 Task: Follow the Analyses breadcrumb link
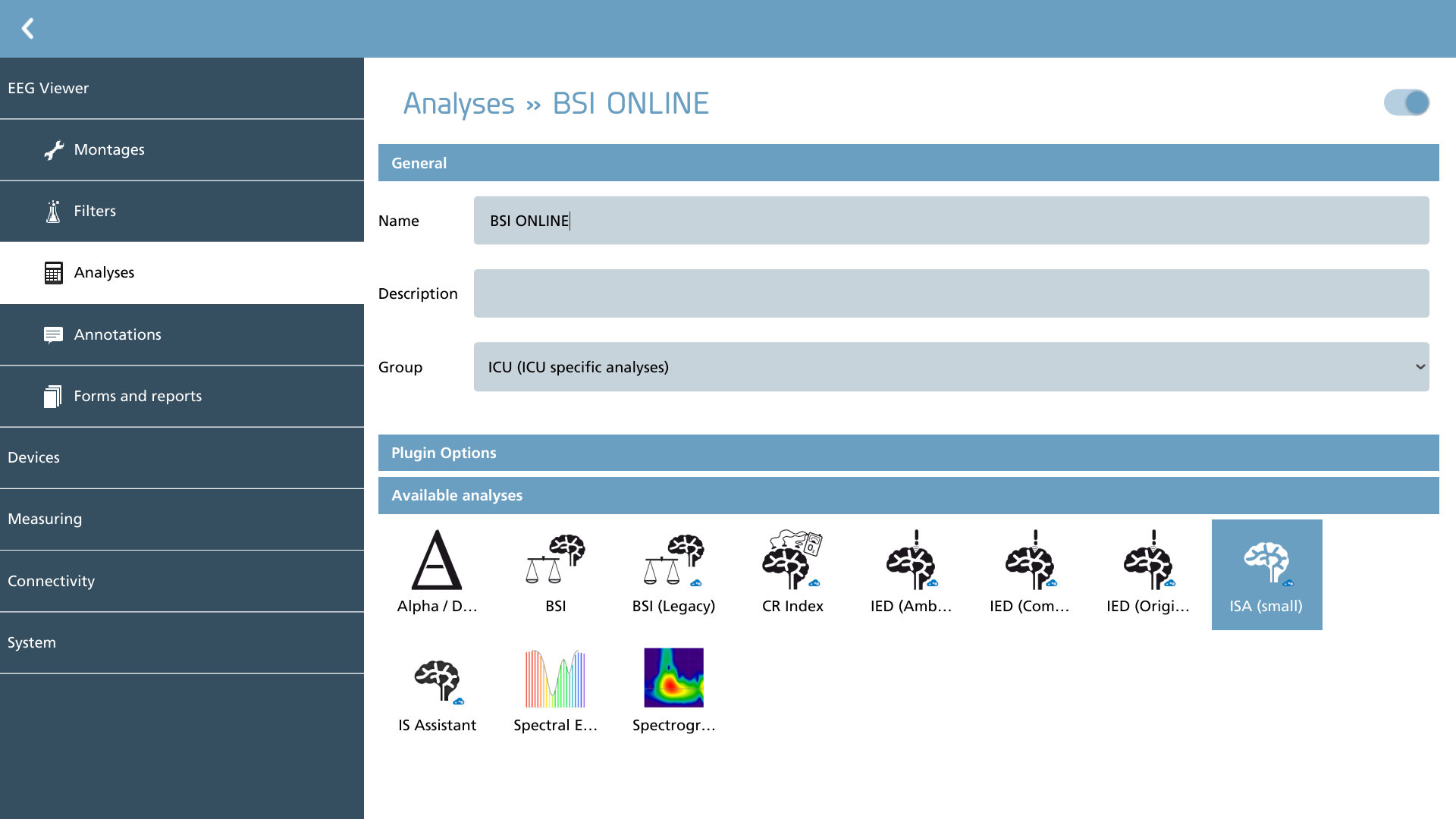coord(459,103)
